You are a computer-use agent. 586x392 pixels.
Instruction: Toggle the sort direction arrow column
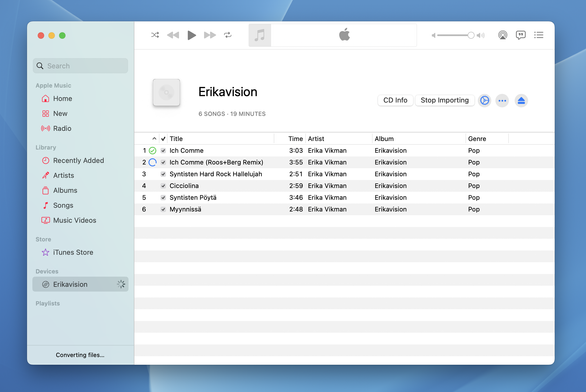[154, 139]
